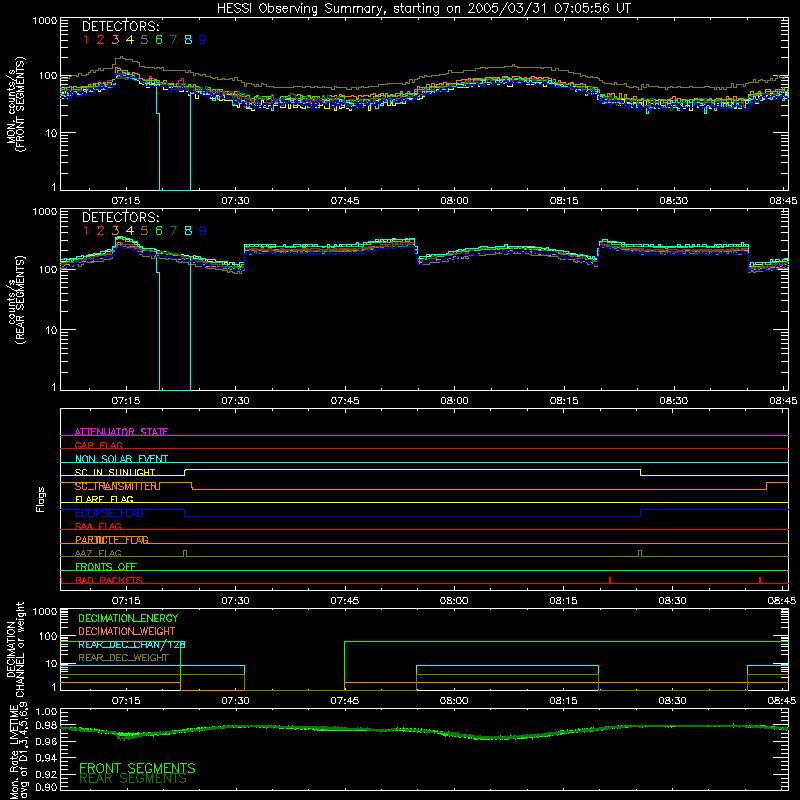The height and width of the screenshot is (800, 800).
Task: Click the GAP_FLAG label
Action: (98, 445)
